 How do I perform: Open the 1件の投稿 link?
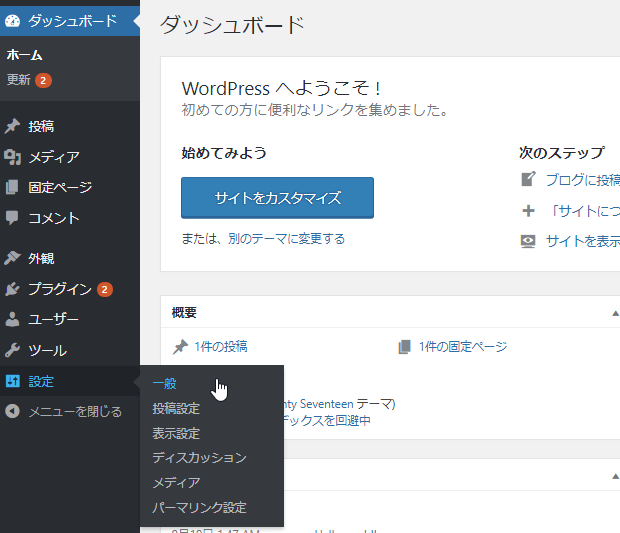click(x=221, y=347)
